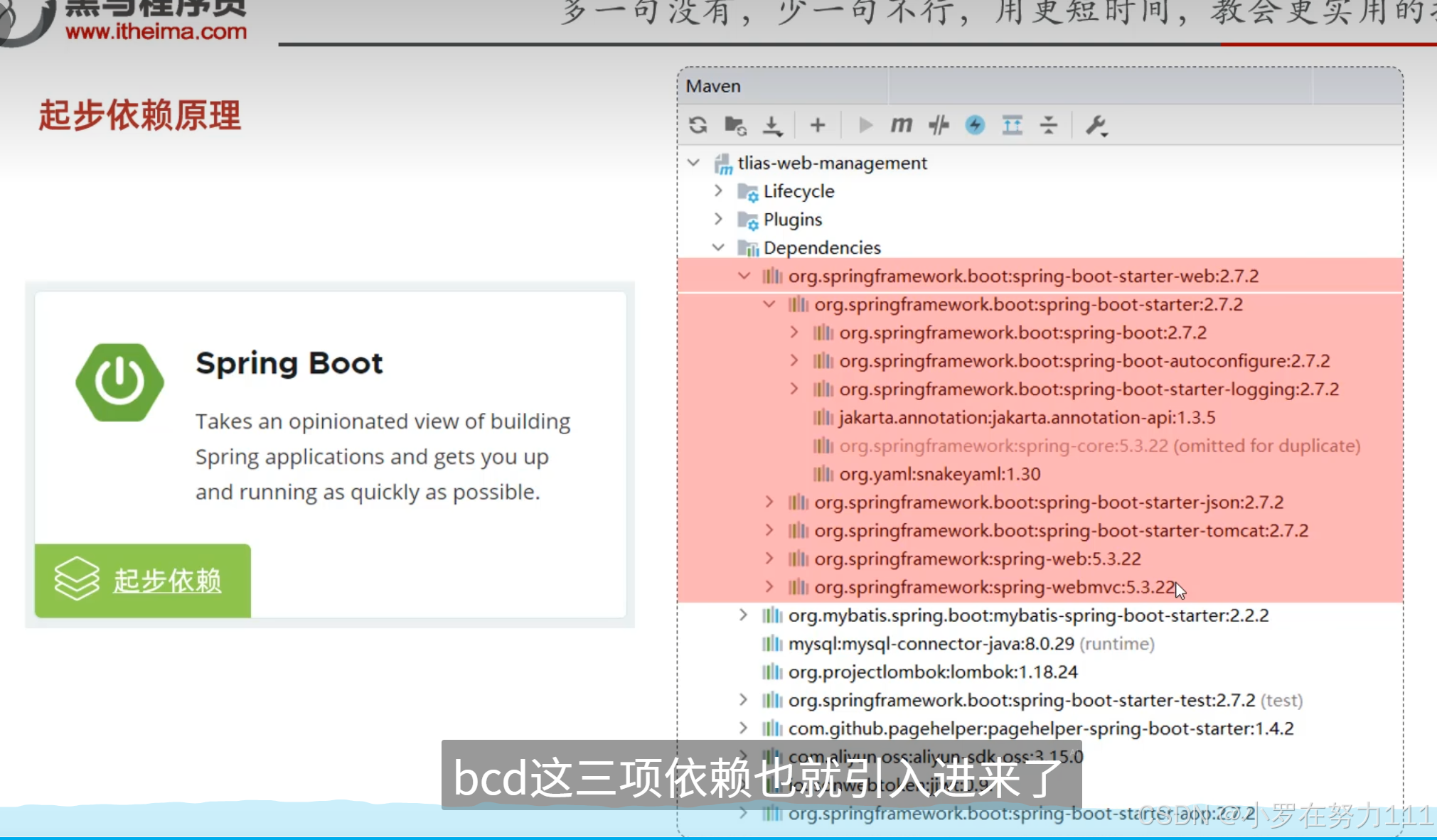Click the Spring Boot power logo
This screenshot has width=1437, height=840.
coord(119,382)
